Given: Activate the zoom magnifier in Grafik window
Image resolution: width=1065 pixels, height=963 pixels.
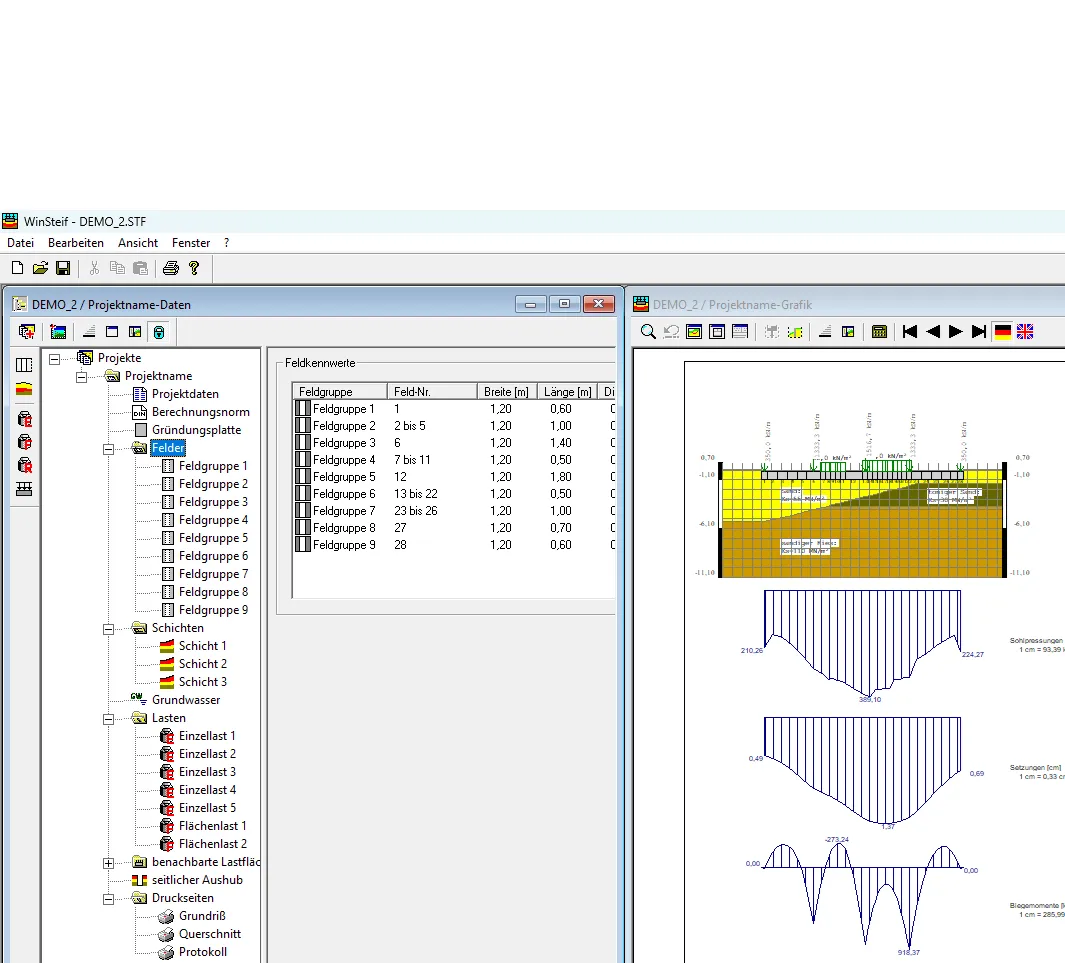Looking at the screenshot, I should 648,331.
